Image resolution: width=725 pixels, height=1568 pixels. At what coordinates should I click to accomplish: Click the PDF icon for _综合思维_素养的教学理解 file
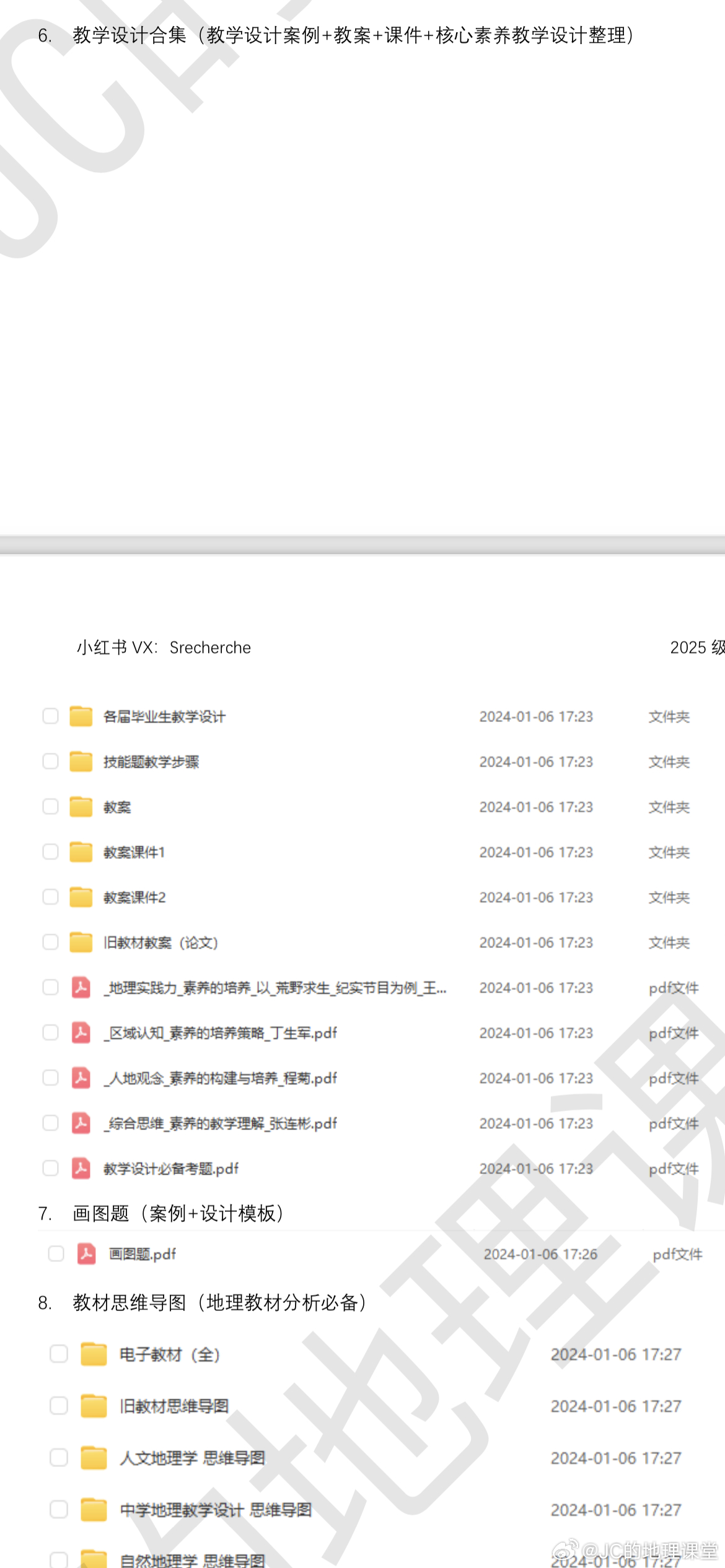(x=81, y=1123)
